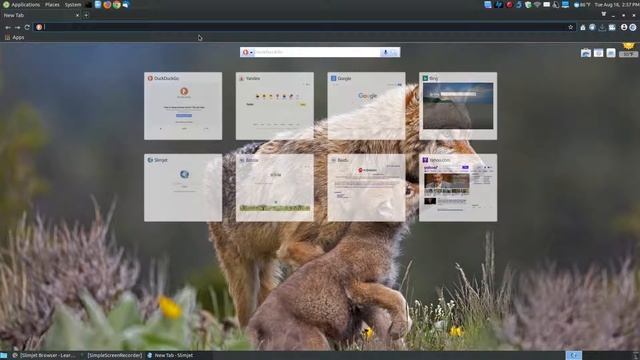
Task: Open the home page via the house icon
Action: pyautogui.click(x=583, y=27)
